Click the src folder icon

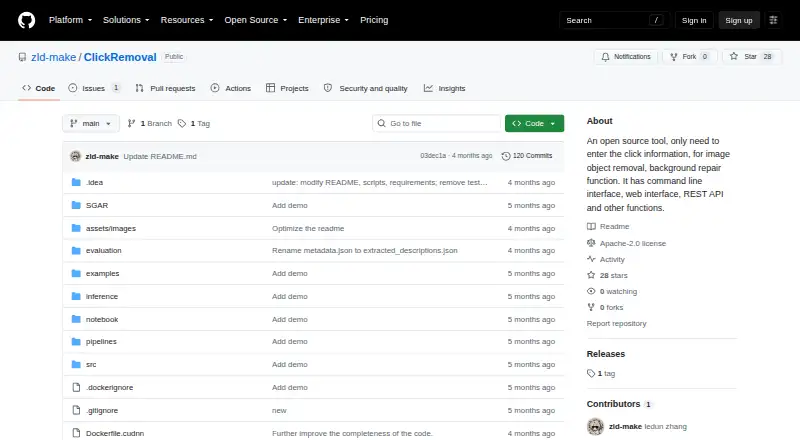point(76,364)
